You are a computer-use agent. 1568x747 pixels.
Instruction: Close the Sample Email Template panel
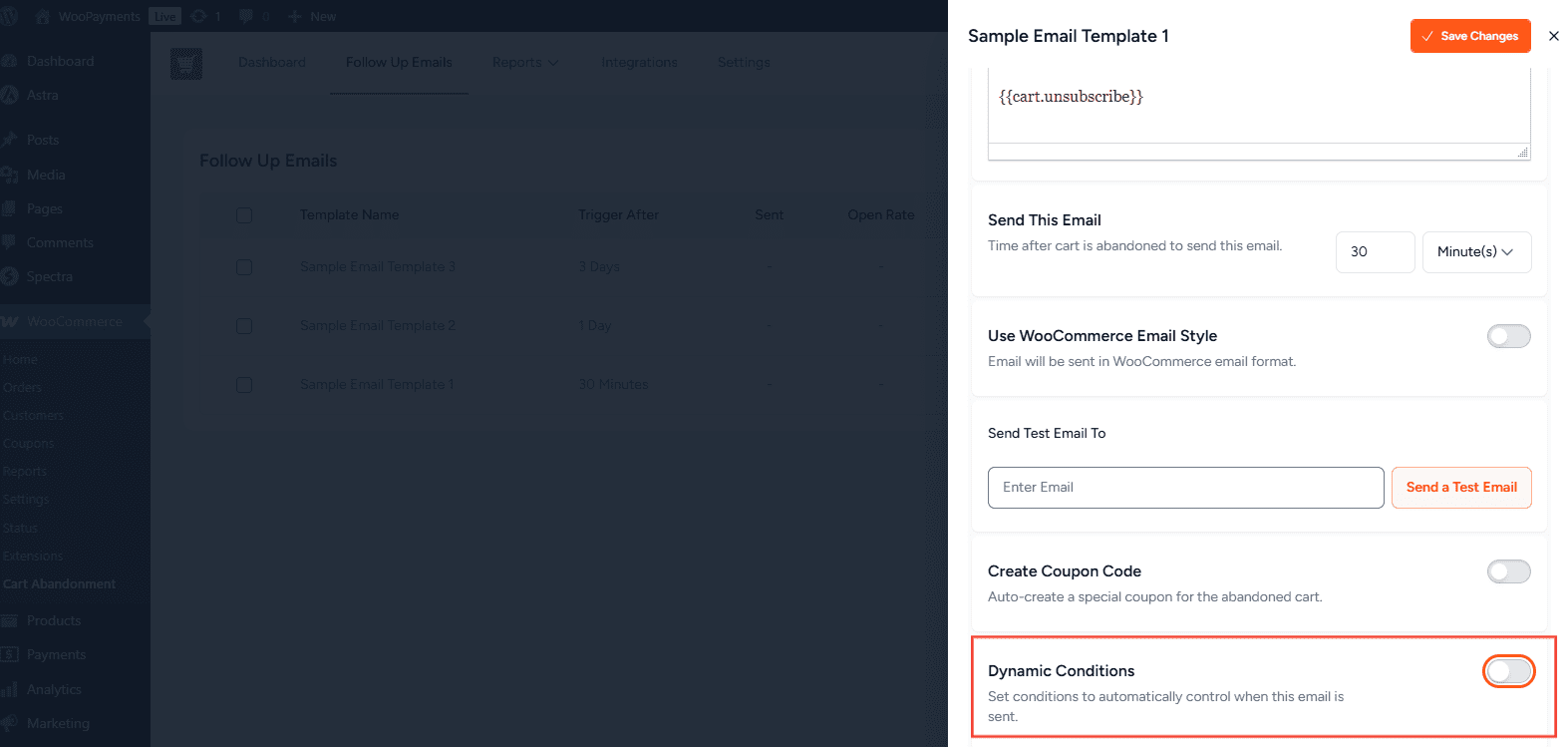(1553, 36)
